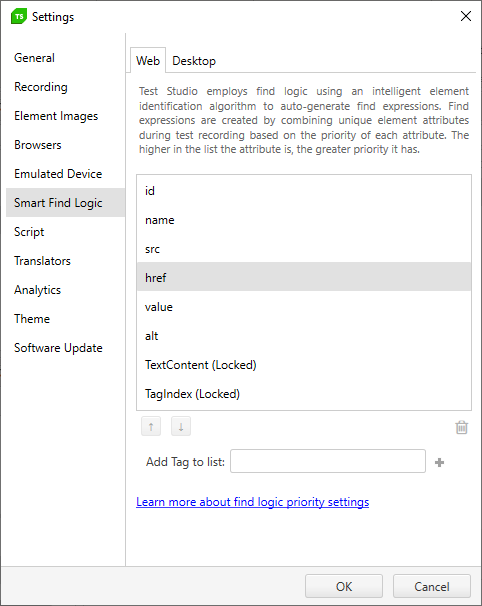This screenshot has height=606, width=482.
Task: Select the id attribute in list
Action: click(x=304, y=191)
